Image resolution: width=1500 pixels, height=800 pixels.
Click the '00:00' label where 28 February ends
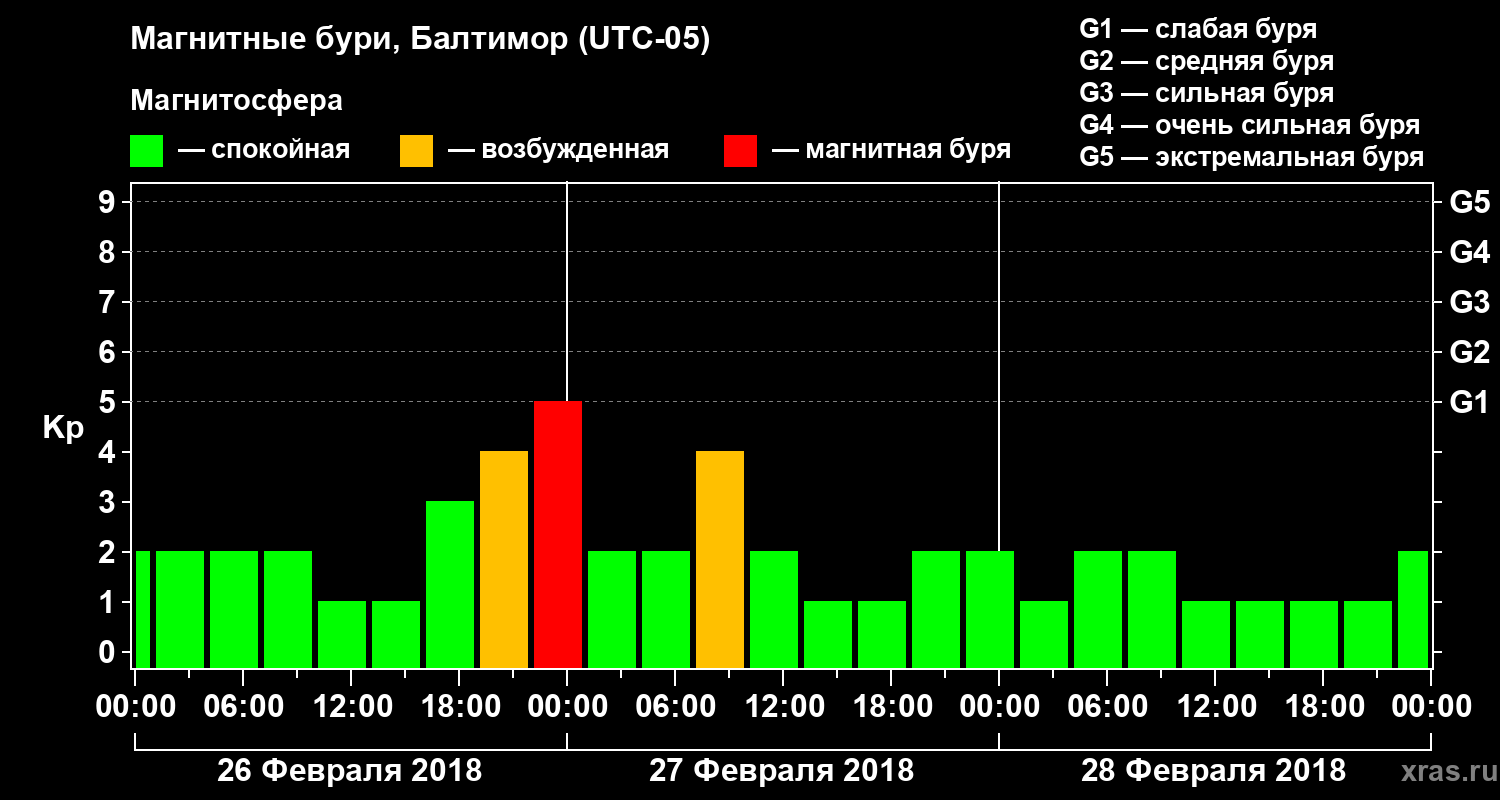(1431, 706)
